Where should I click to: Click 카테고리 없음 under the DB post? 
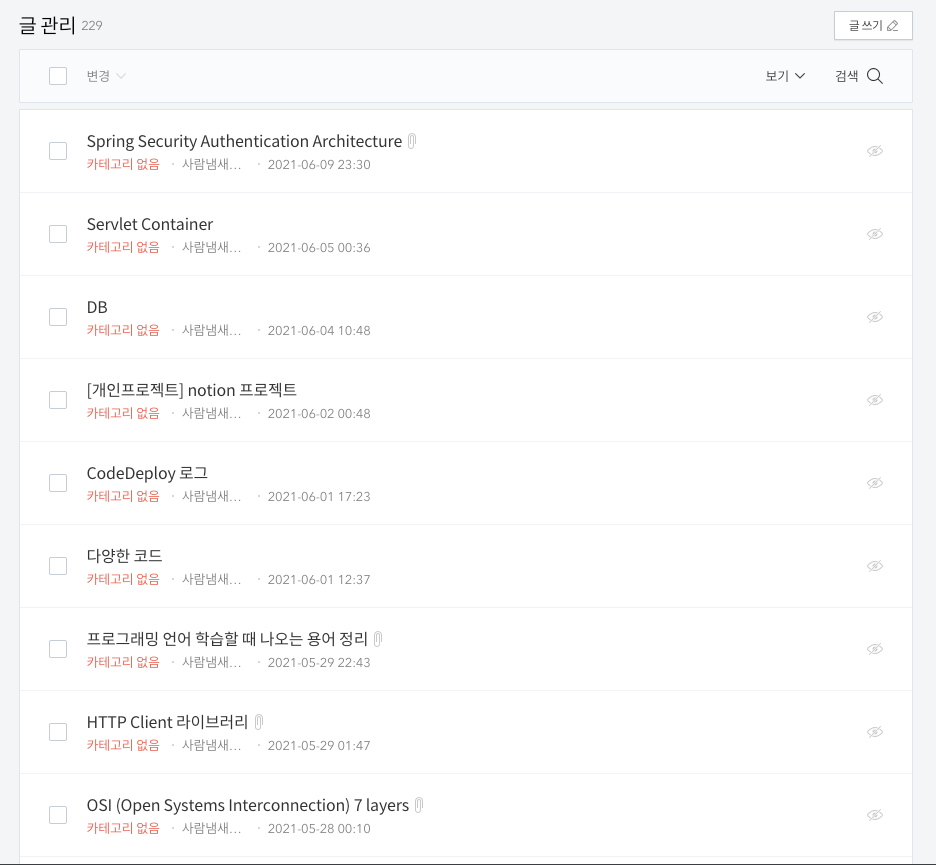123,331
